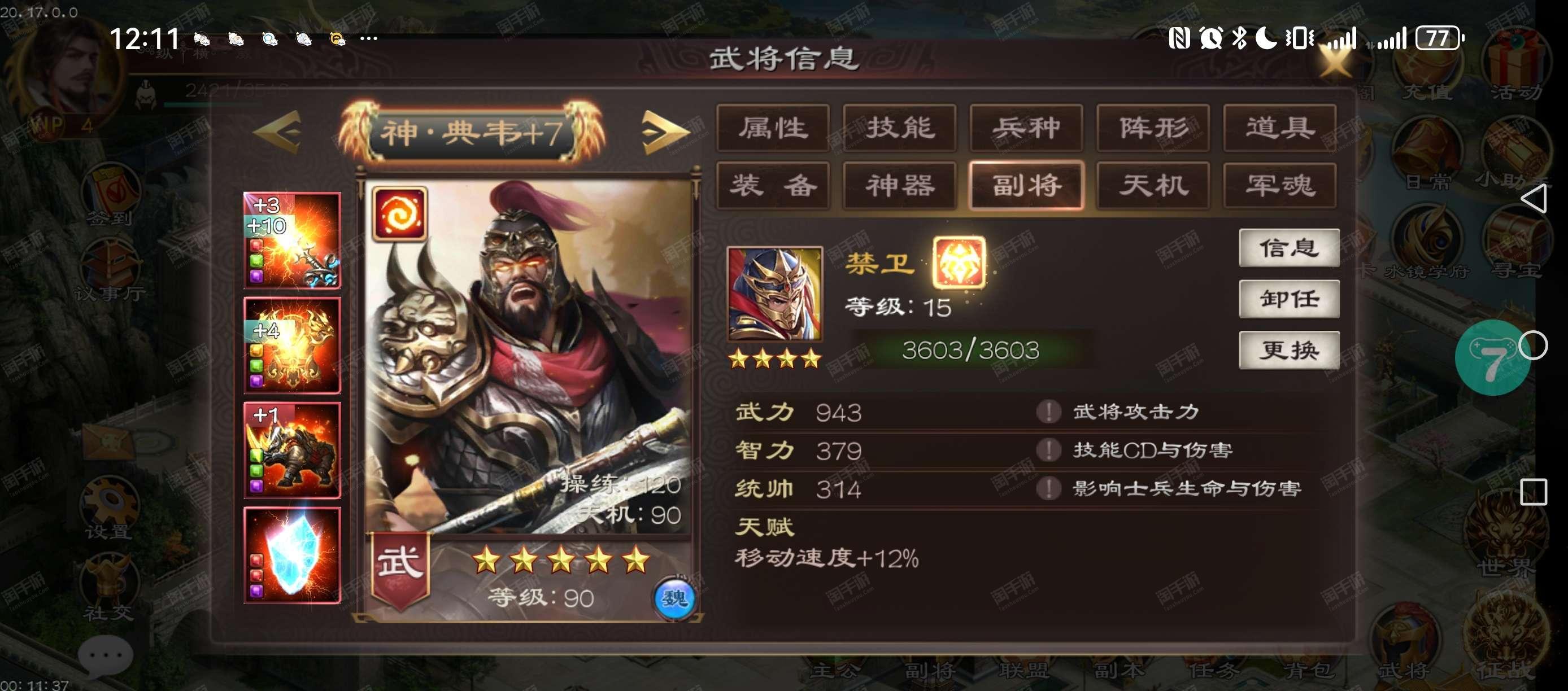Click the 信息 button
The image size is (1568, 691).
pyautogui.click(x=1289, y=248)
